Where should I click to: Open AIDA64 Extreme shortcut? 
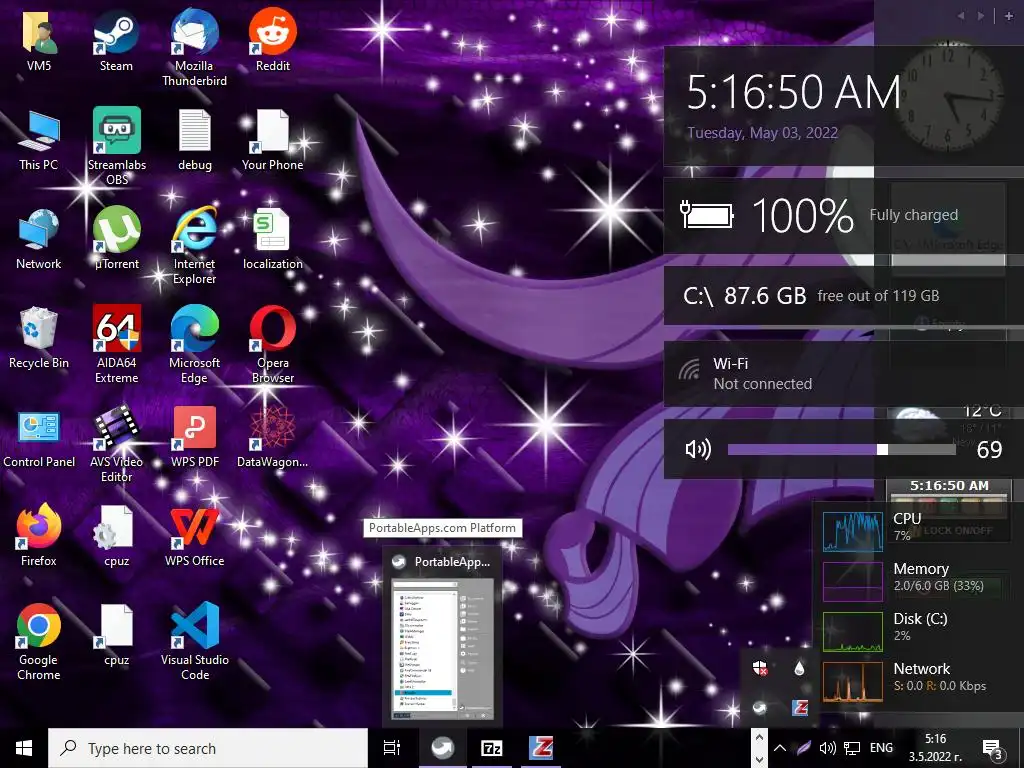click(x=116, y=345)
